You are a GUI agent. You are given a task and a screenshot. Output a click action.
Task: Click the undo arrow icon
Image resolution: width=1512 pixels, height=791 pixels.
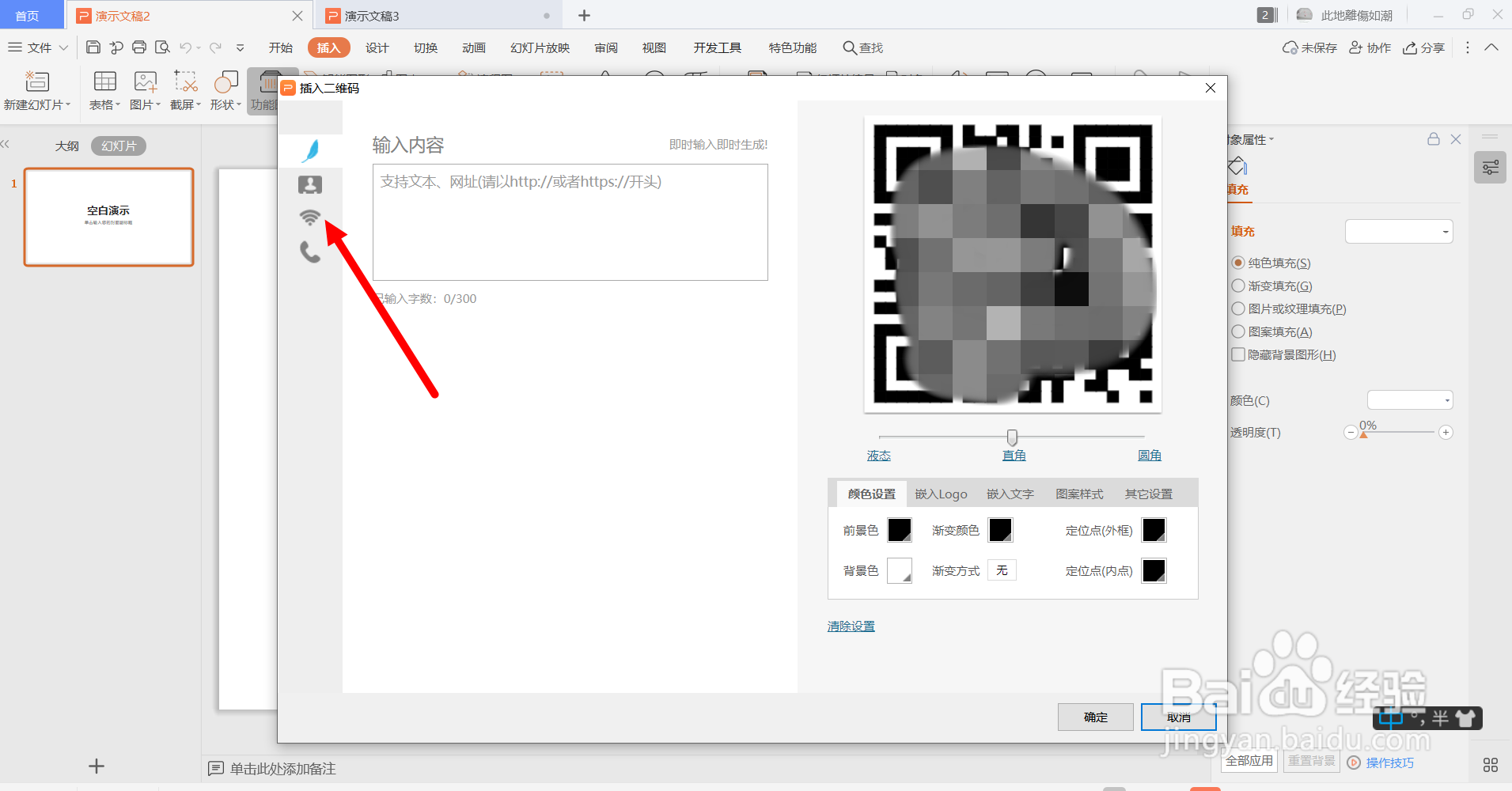(x=185, y=47)
